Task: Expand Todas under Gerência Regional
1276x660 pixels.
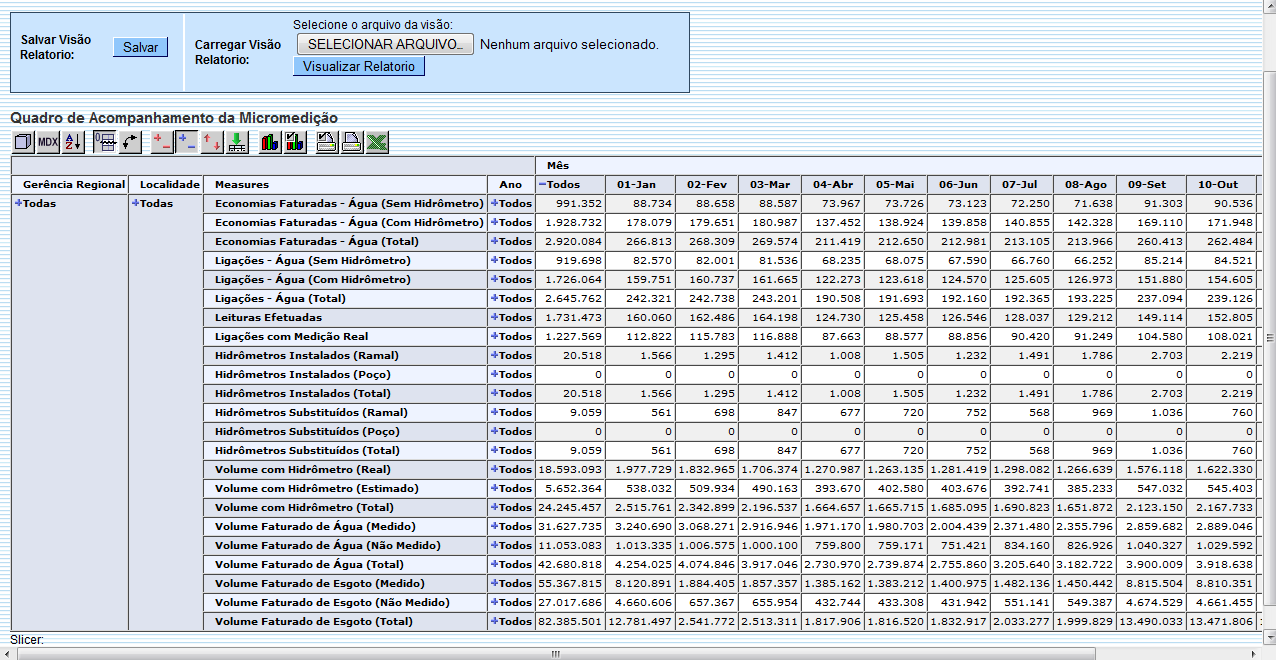Action: coord(18,204)
